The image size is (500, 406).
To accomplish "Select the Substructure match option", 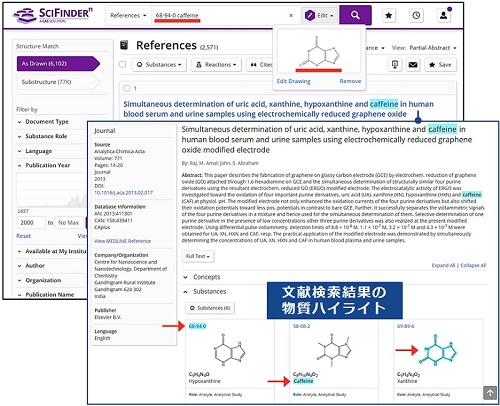I will point(58,82).
